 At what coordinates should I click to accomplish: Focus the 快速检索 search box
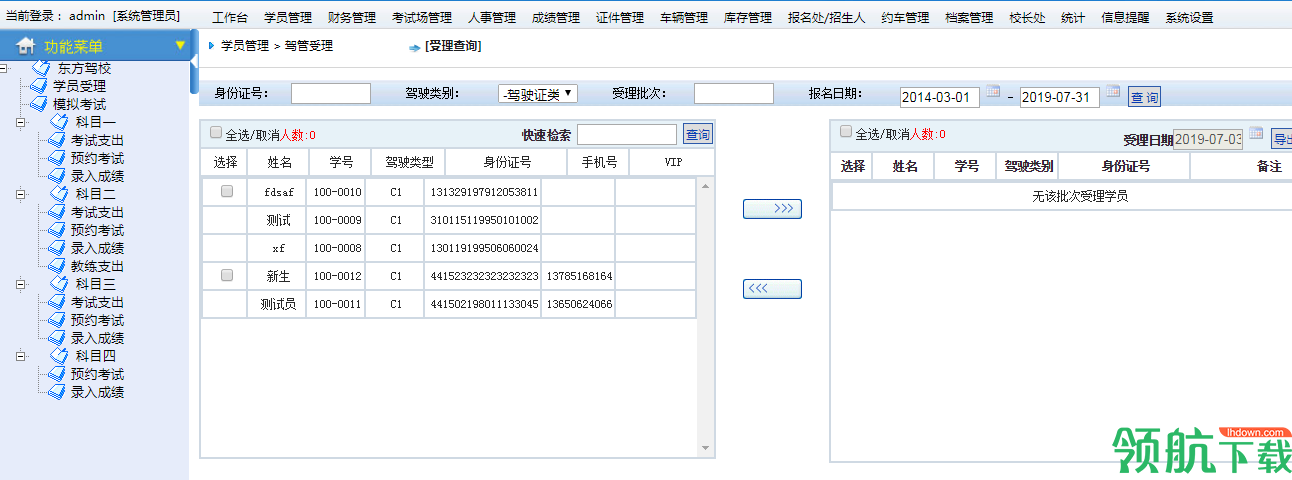tap(627, 134)
